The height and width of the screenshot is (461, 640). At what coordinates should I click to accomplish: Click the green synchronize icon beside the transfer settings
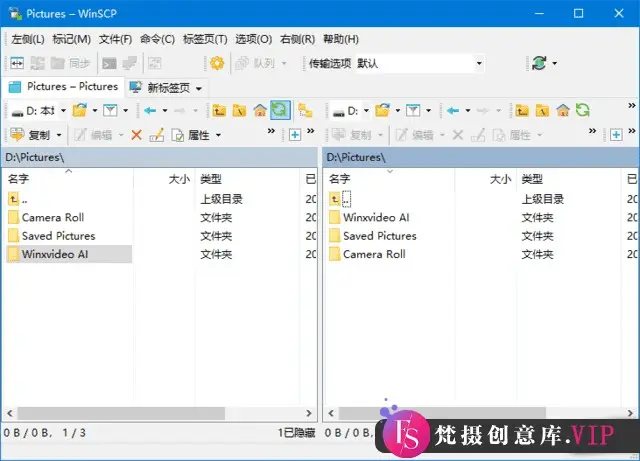click(539, 63)
